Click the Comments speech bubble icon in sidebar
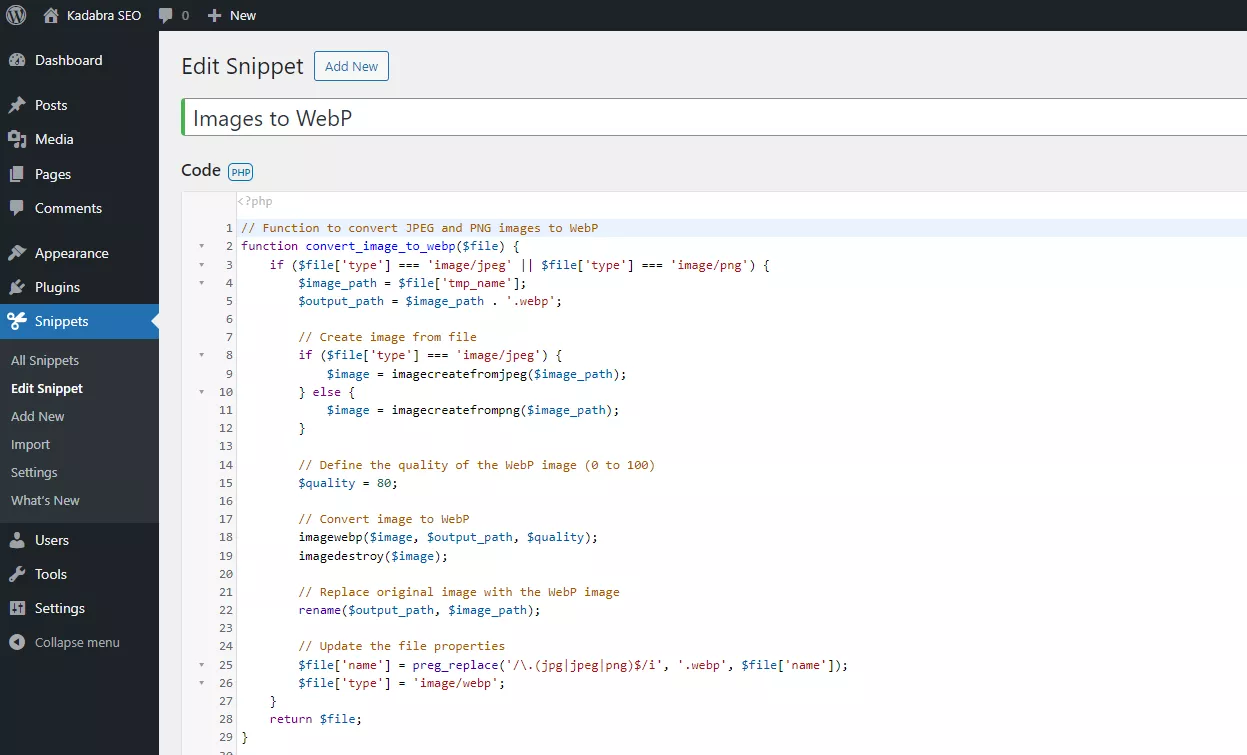Image resolution: width=1247 pixels, height=755 pixels. click(17, 208)
